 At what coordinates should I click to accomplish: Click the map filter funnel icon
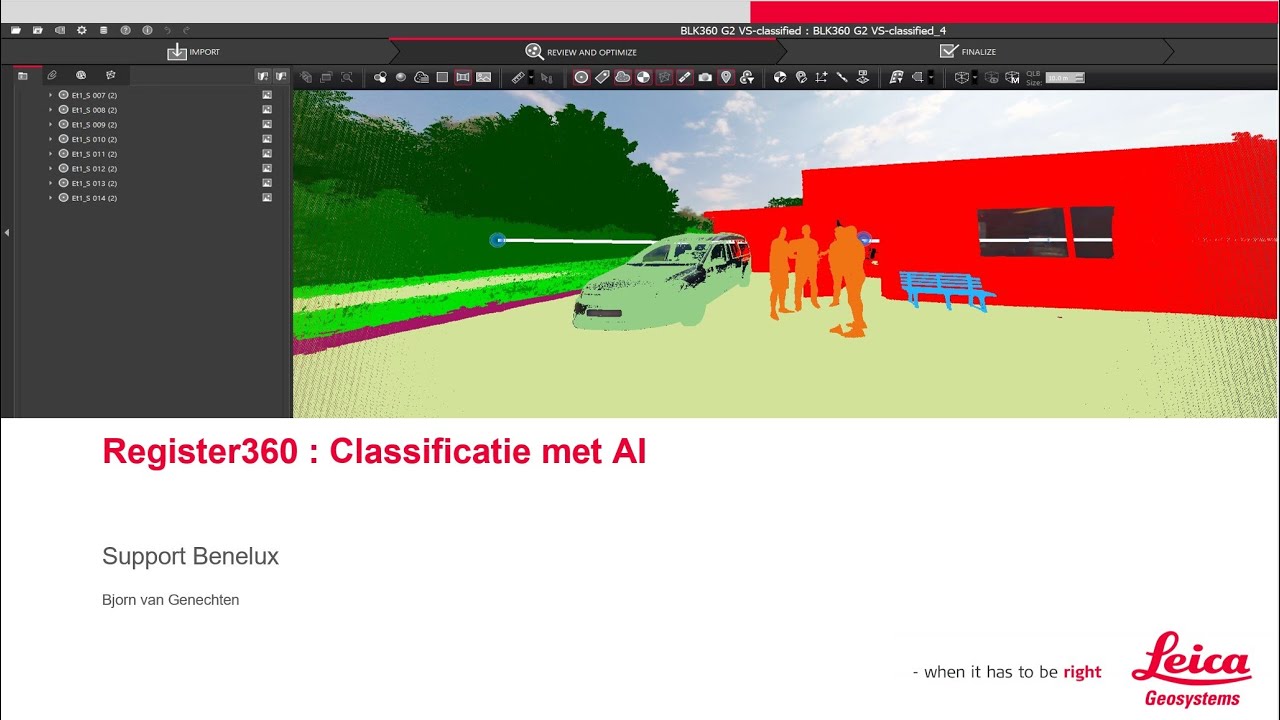[896, 77]
